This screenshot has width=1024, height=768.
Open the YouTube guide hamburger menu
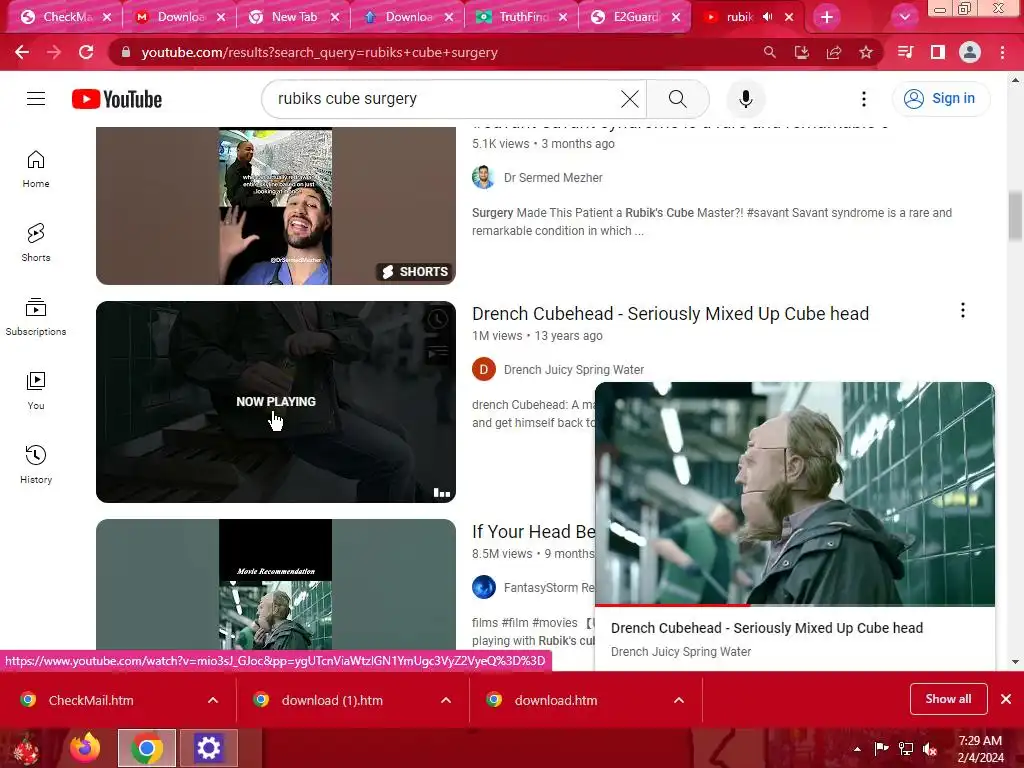coord(36,99)
